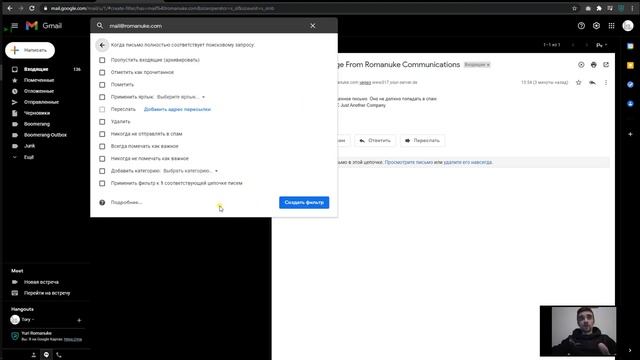640x360 pixels.
Task: Click the search magnifier icon in search box
Action: tap(100, 26)
